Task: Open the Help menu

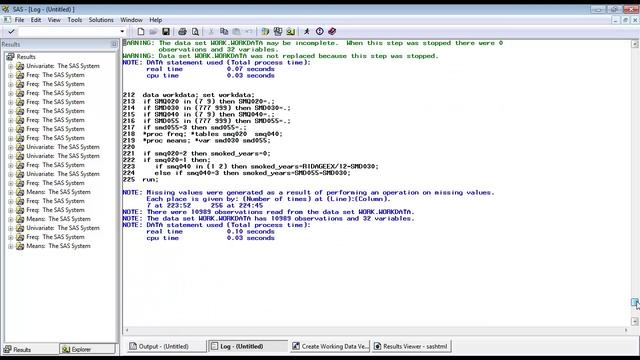Action: (156, 20)
